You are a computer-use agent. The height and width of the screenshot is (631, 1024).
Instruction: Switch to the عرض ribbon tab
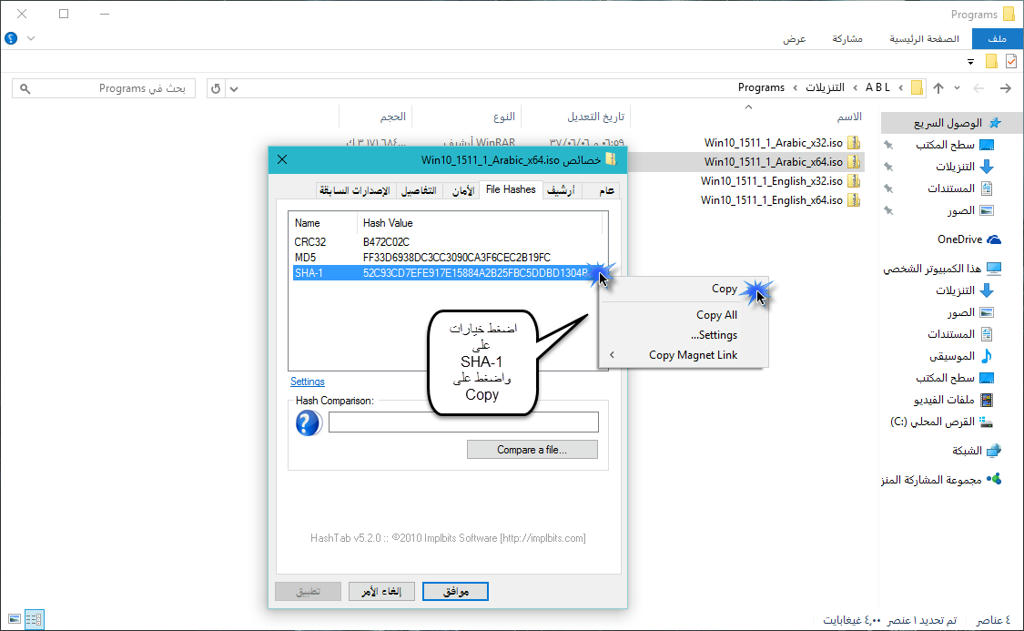(x=794, y=39)
